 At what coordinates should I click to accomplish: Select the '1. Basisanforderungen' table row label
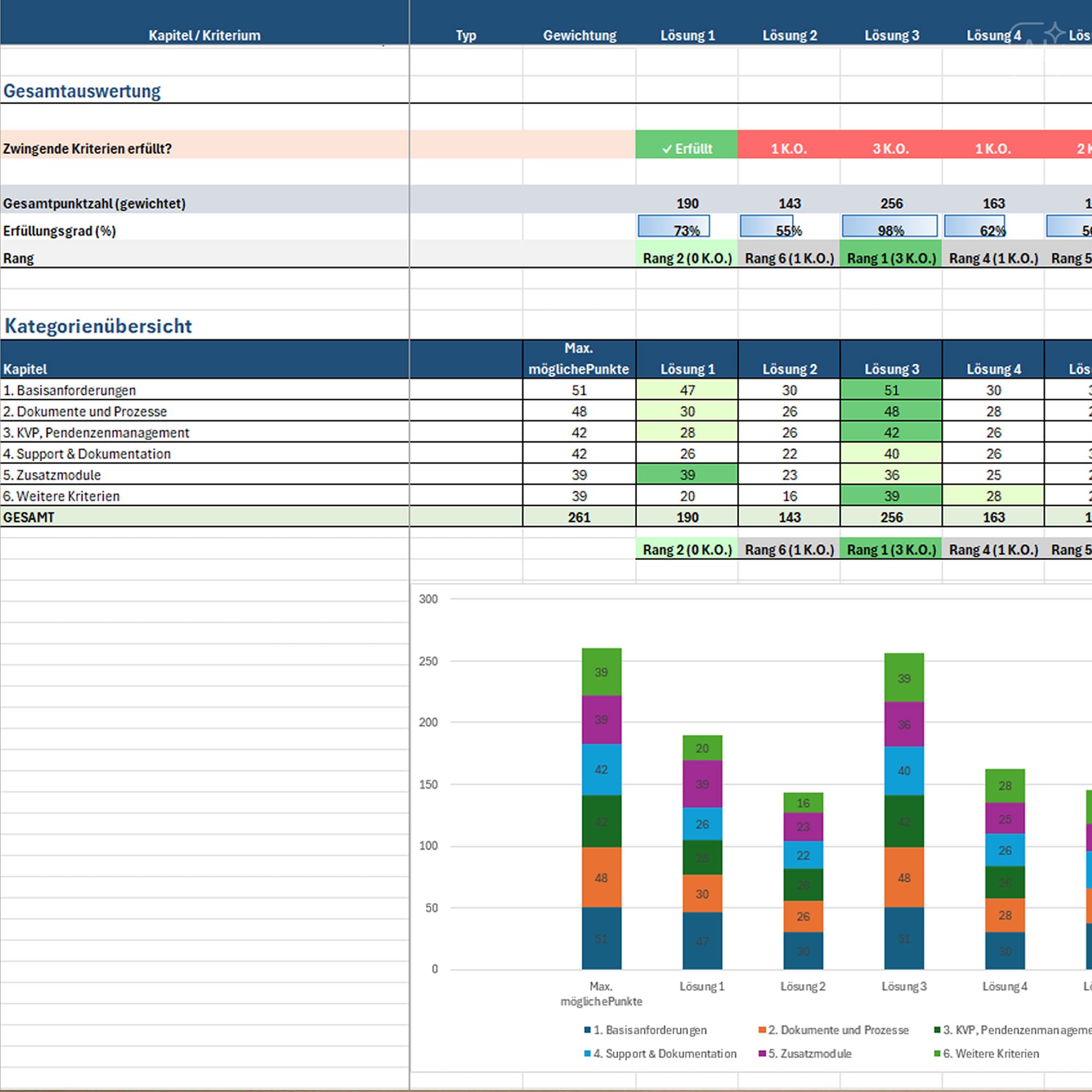click(69, 390)
